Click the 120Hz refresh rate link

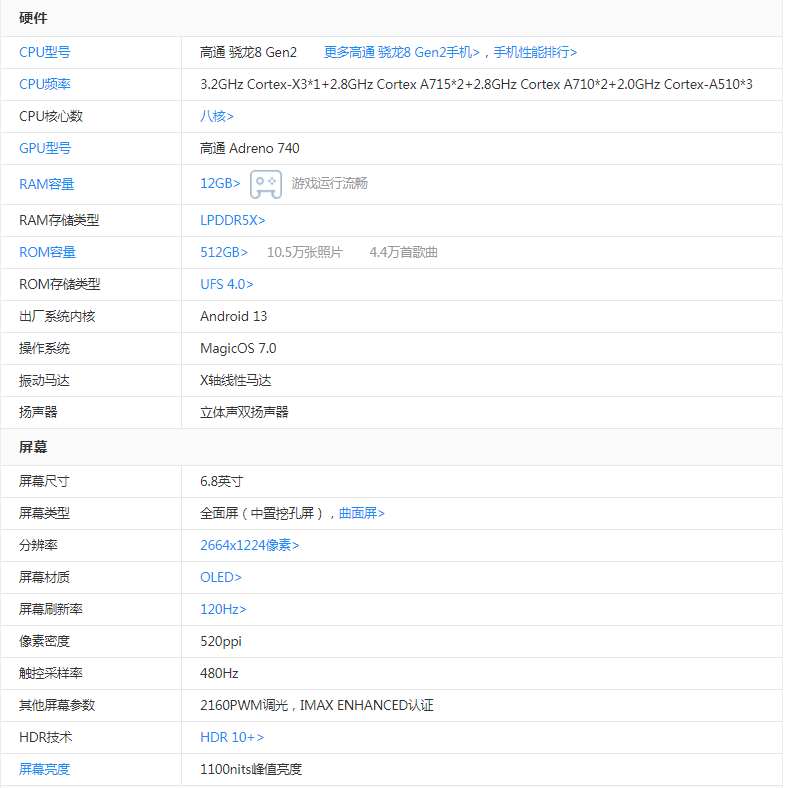click(x=223, y=610)
